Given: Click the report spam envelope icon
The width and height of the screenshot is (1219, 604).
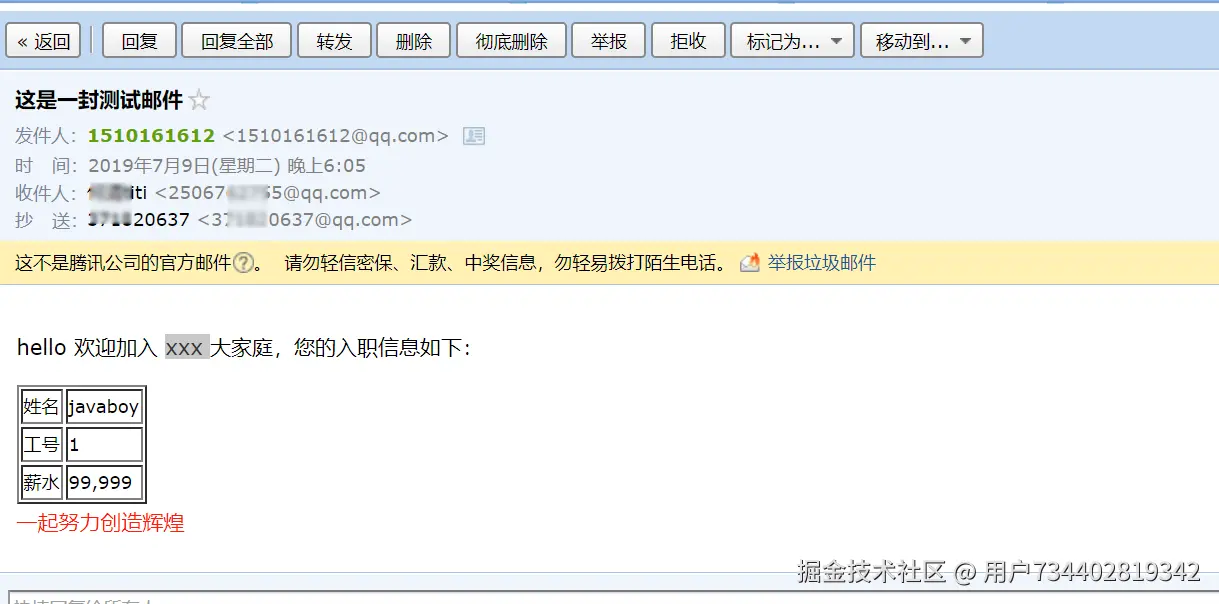Looking at the screenshot, I should (x=750, y=263).
